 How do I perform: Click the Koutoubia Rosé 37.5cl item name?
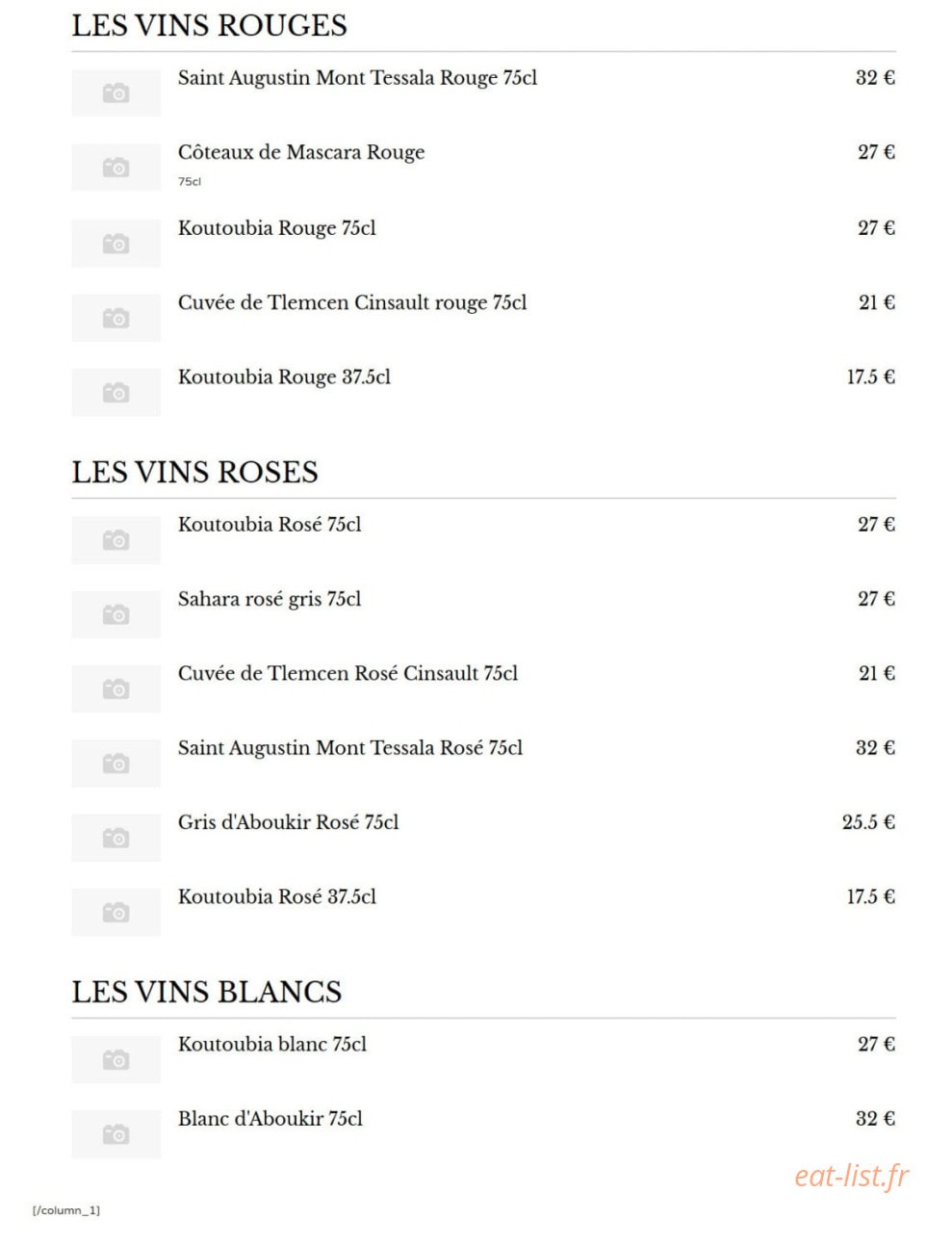277,896
